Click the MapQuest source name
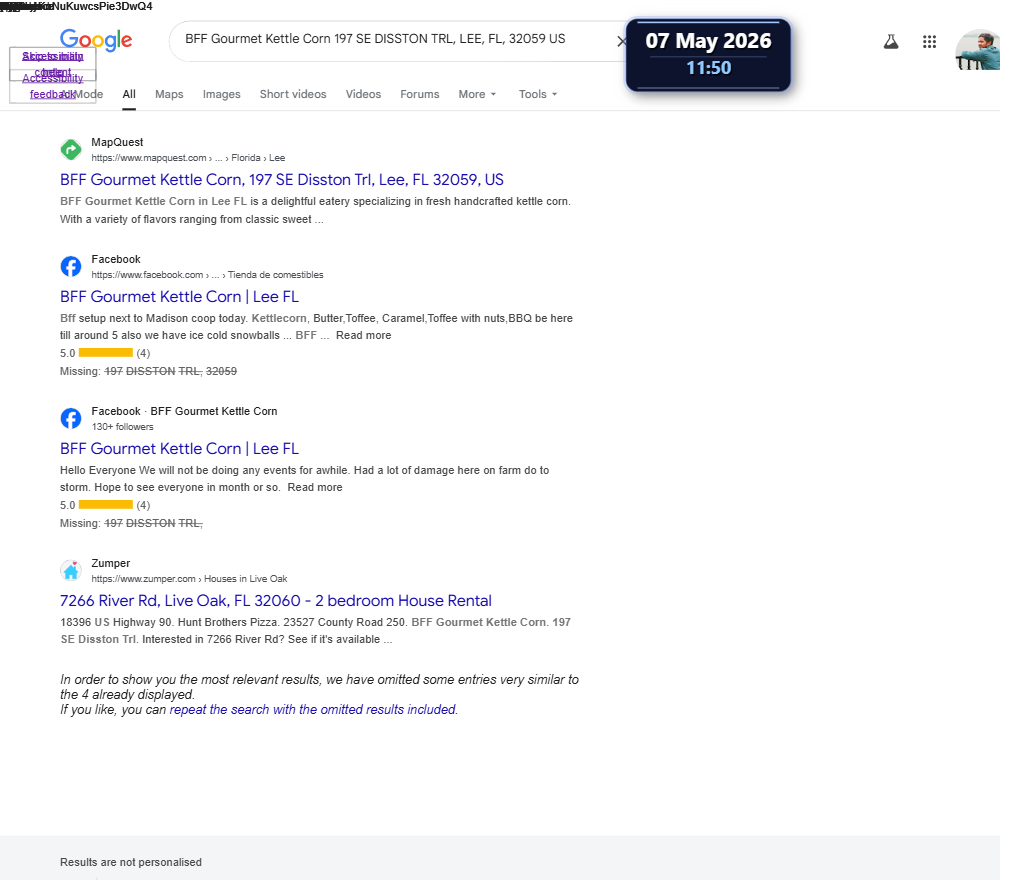 tap(117, 142)
